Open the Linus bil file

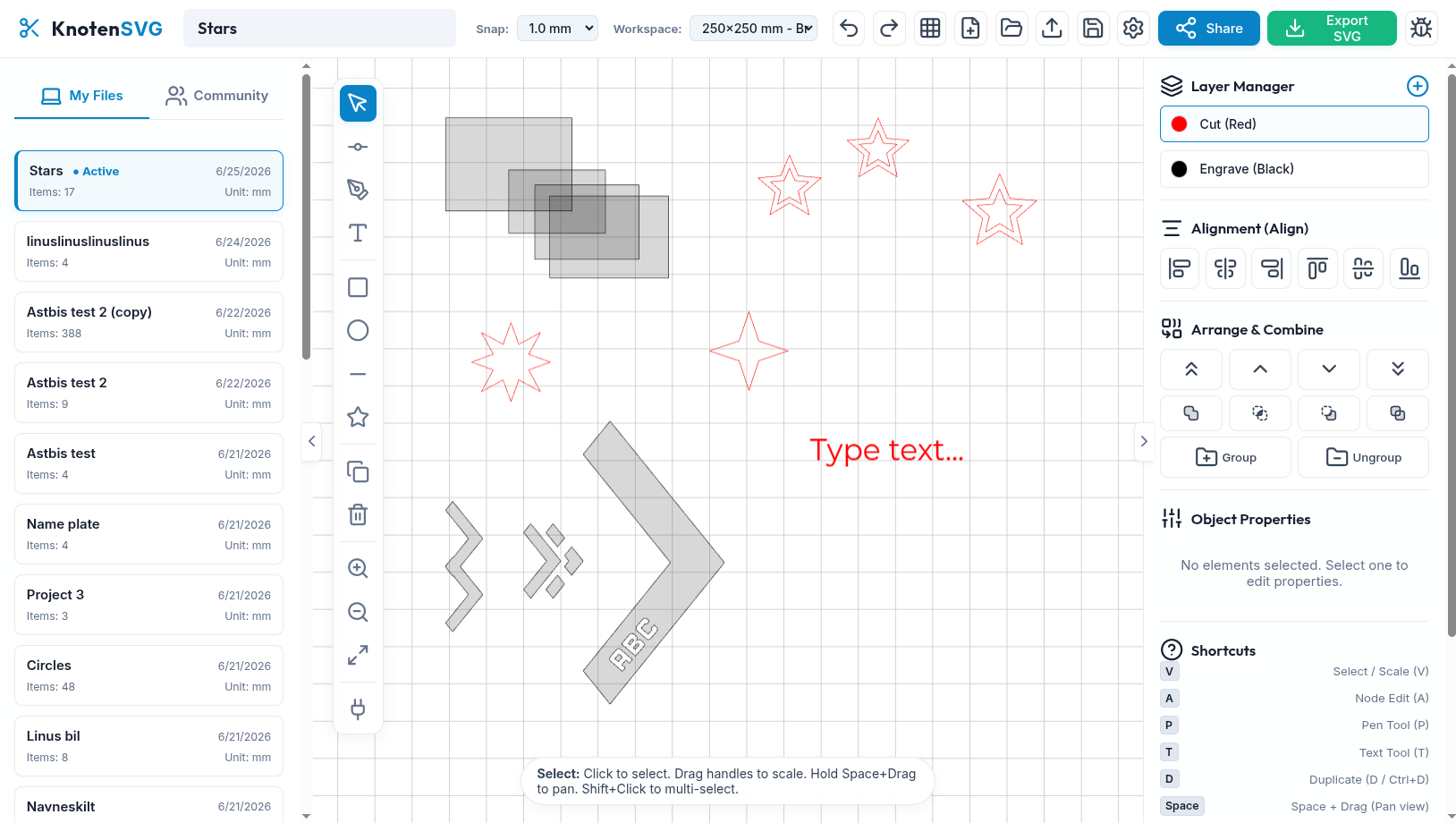pos(148,746)
